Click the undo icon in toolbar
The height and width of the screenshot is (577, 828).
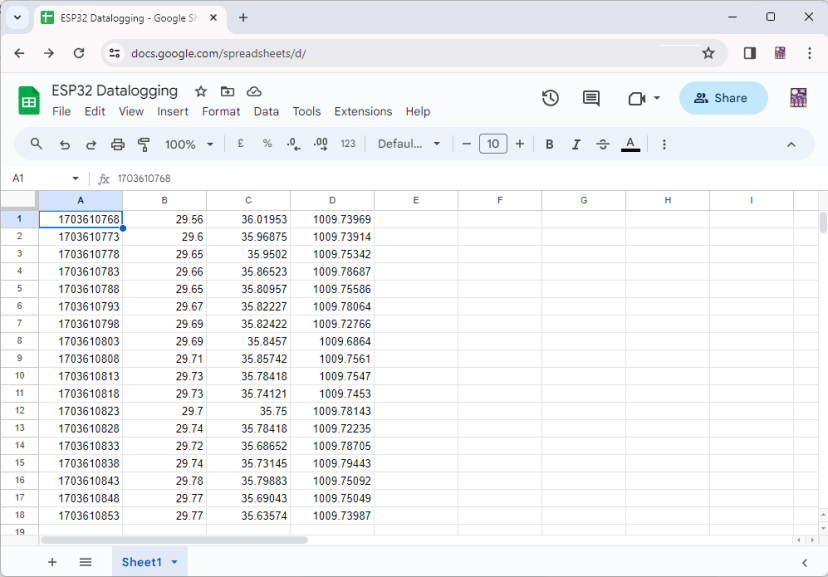pos(64,144)
